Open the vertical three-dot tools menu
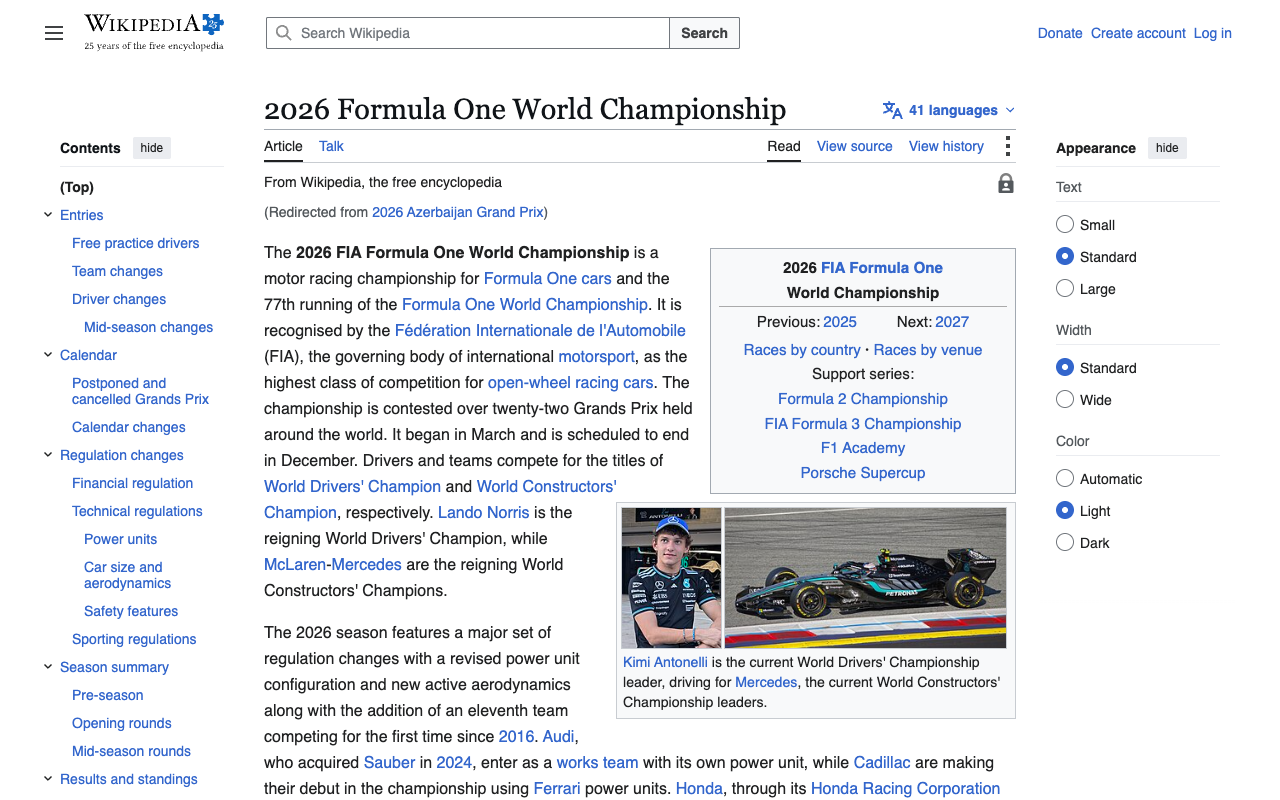1280x800 pixels. point(1007,147)
